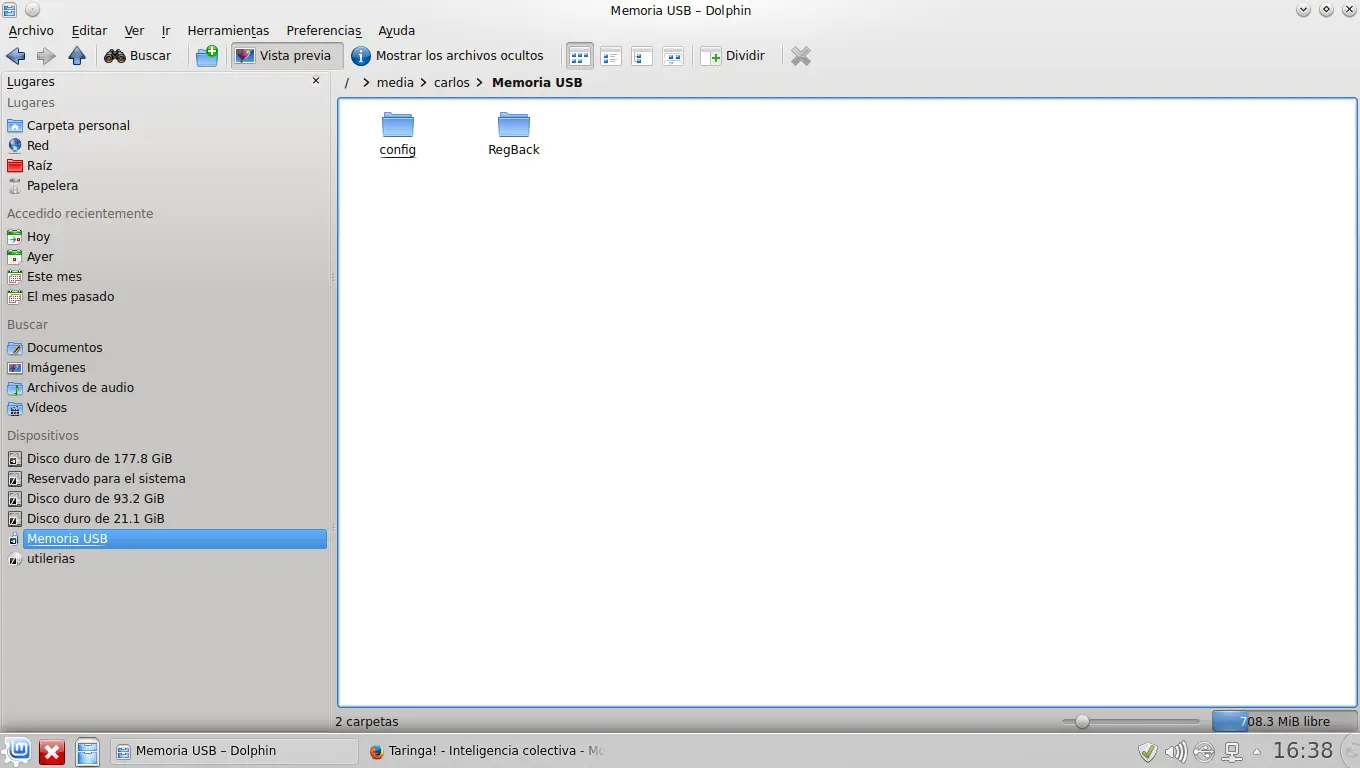Click the 2 carpetas status text
1360x768 pixels.
(x=367, y=721)
